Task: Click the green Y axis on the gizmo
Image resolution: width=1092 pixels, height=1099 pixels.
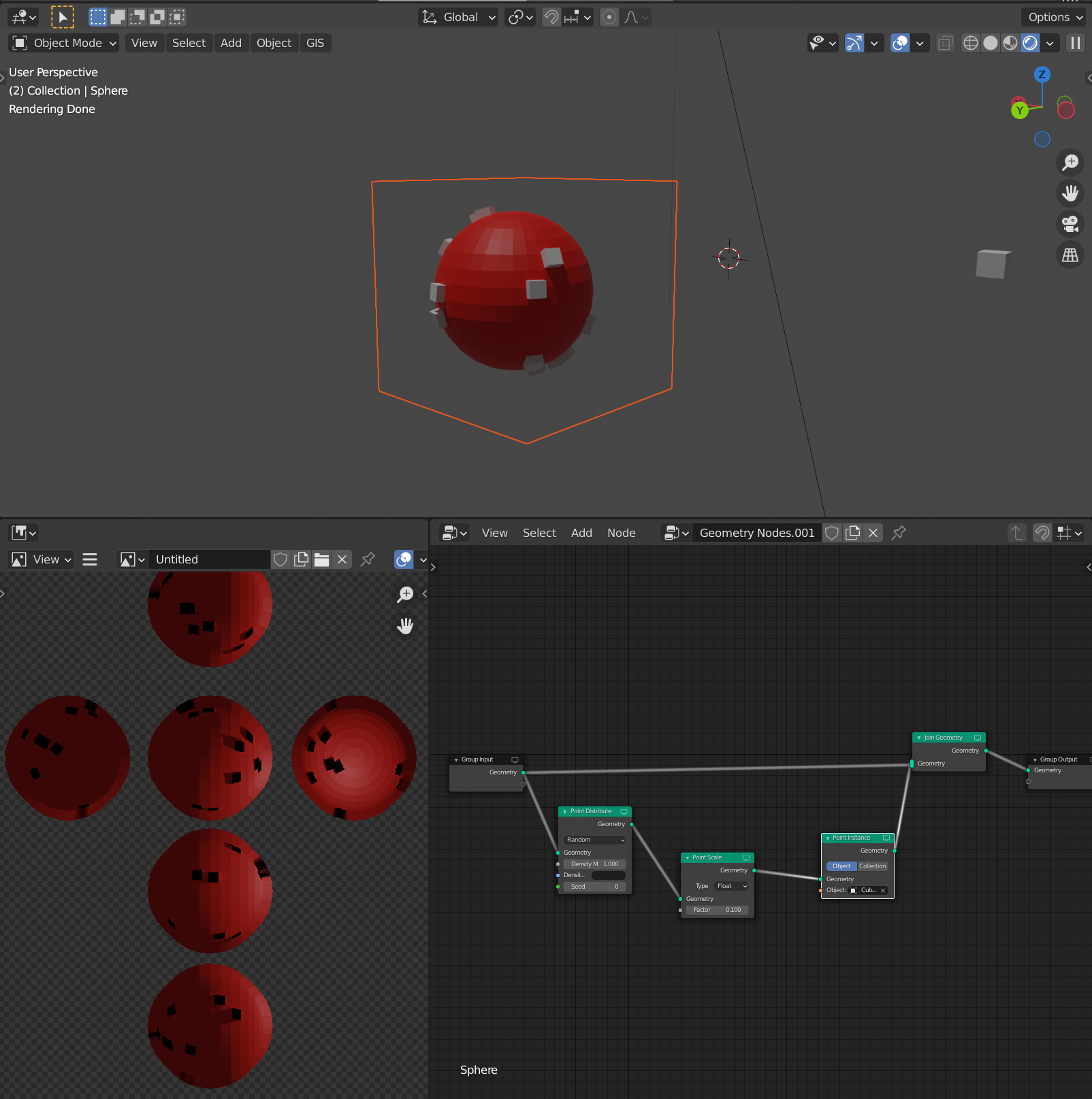Action: point(1019,110)
